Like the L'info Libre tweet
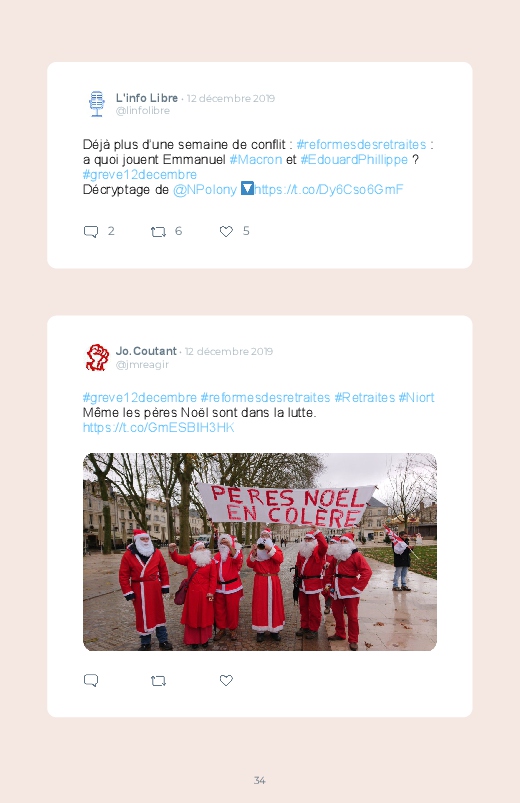This screenshot has height=803, width=520. [x=226, y=231]
